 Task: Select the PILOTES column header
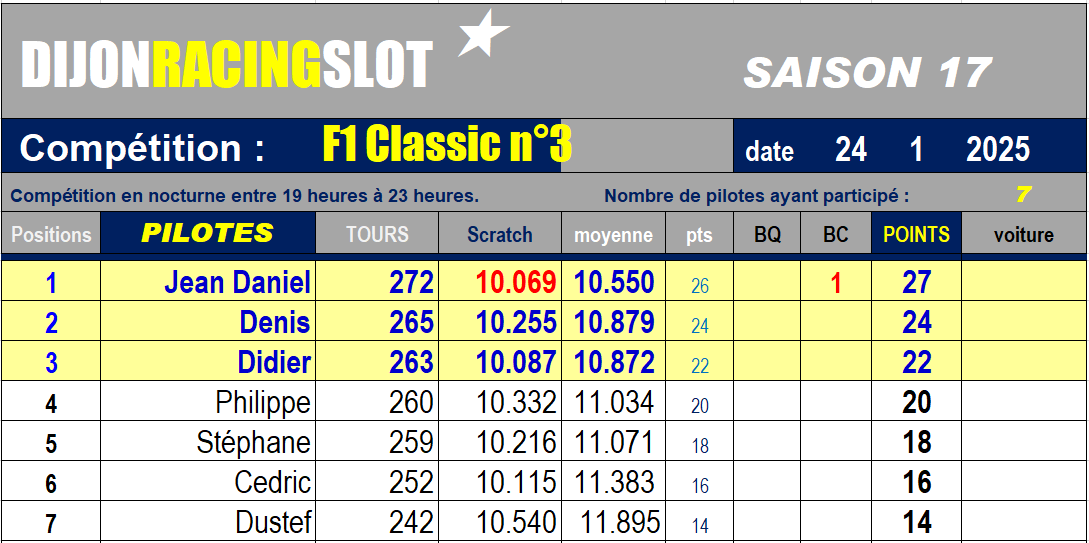(208, 233)
